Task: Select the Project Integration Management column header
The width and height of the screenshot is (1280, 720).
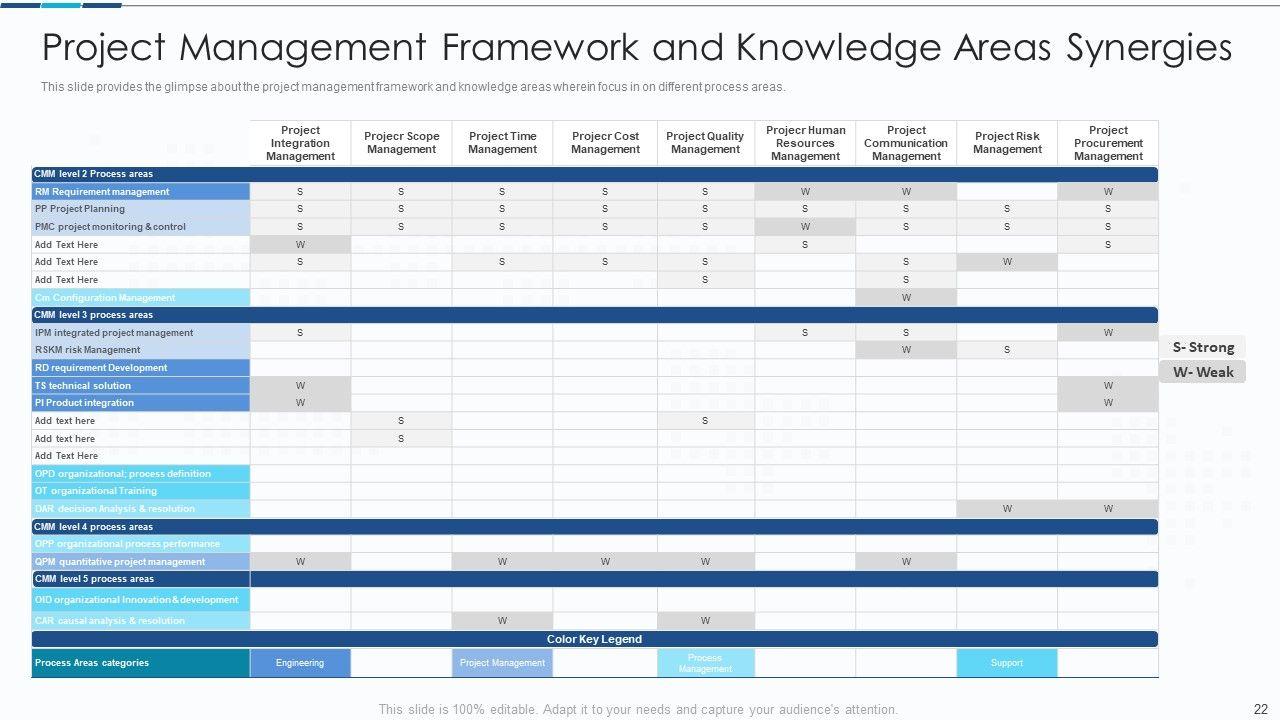Action: coord(300,143)
